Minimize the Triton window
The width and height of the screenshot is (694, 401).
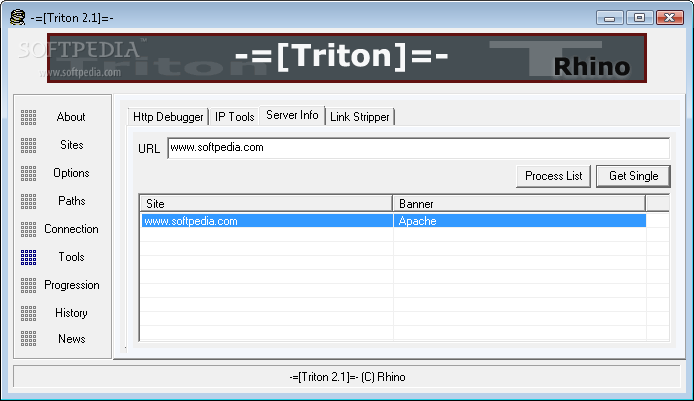point(609,18)
